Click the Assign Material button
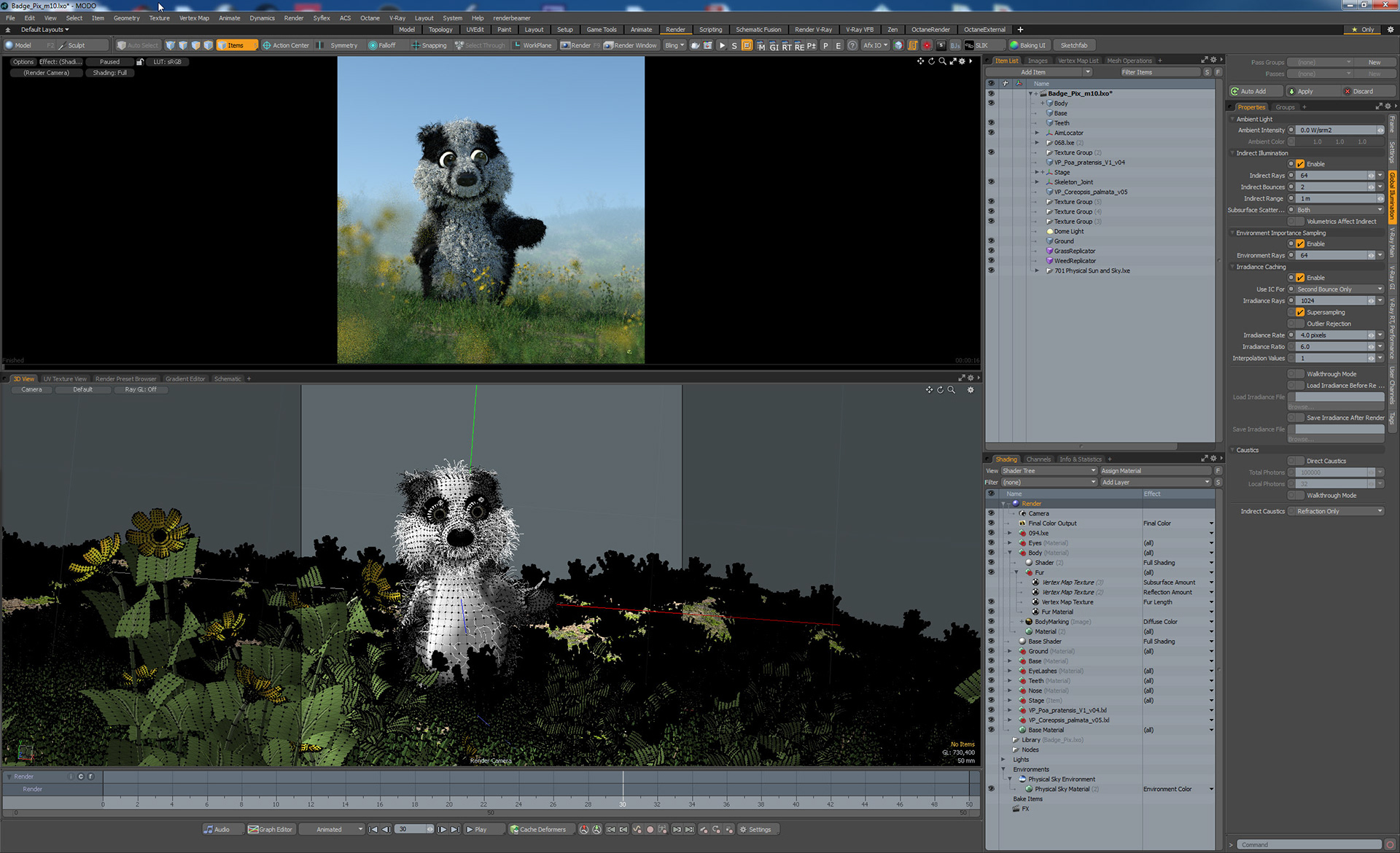 [1155, 471]
